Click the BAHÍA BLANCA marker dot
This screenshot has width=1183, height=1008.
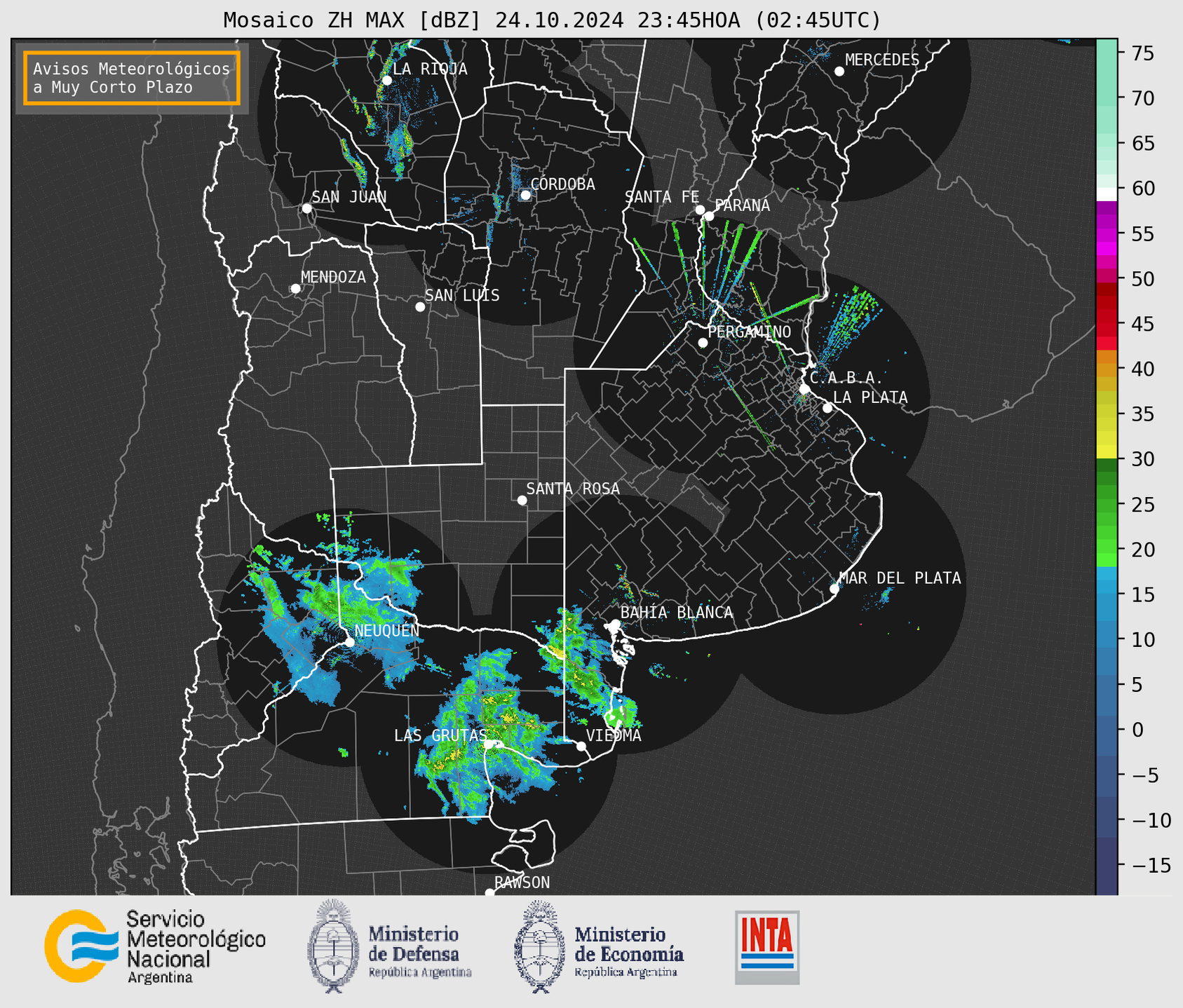(x=615, y=624)
